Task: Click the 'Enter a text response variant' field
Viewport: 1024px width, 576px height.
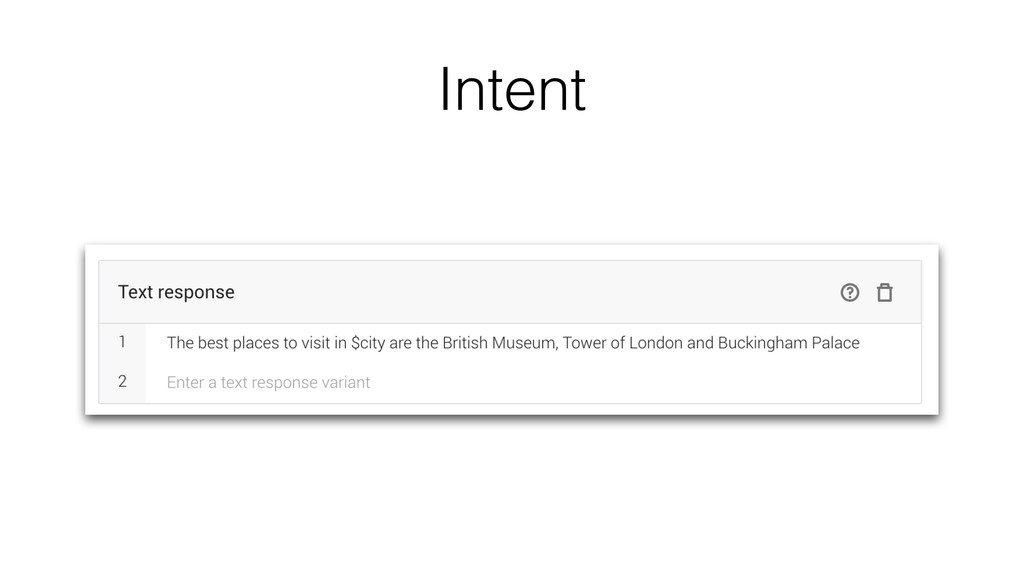Action: tap(533, 382)
